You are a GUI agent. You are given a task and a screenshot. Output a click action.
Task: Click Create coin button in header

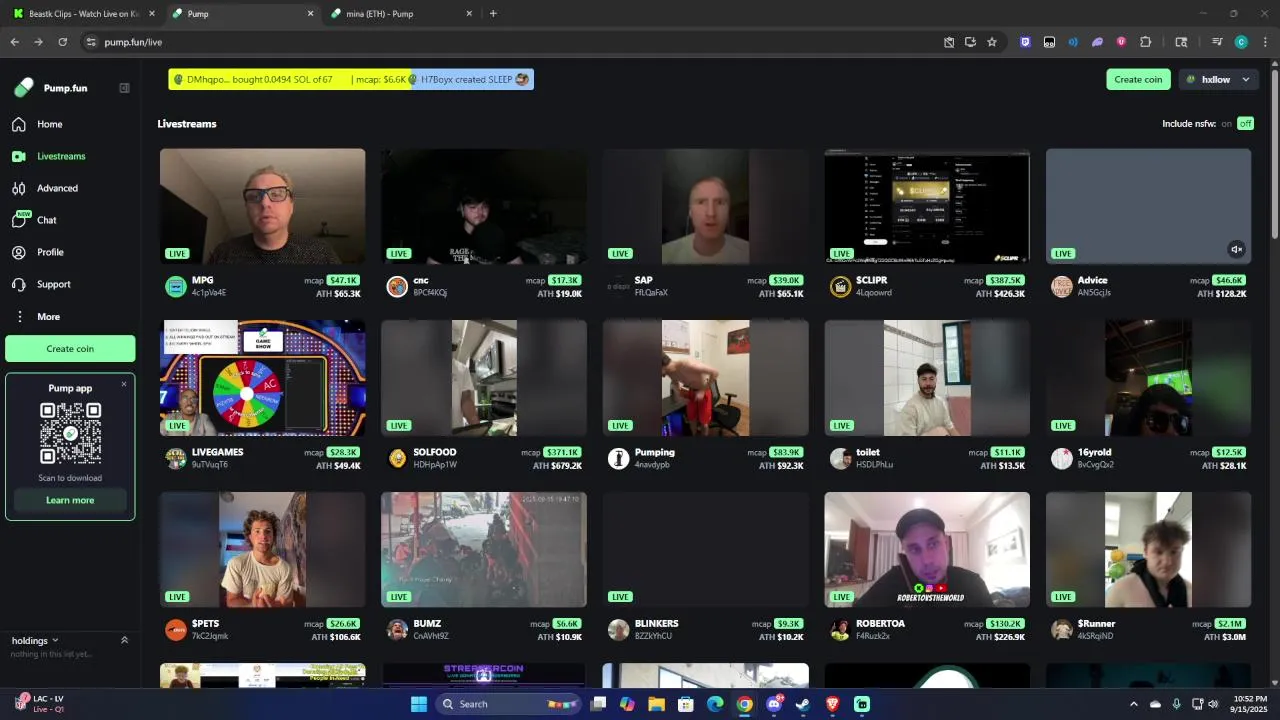tap(1138, 79)
